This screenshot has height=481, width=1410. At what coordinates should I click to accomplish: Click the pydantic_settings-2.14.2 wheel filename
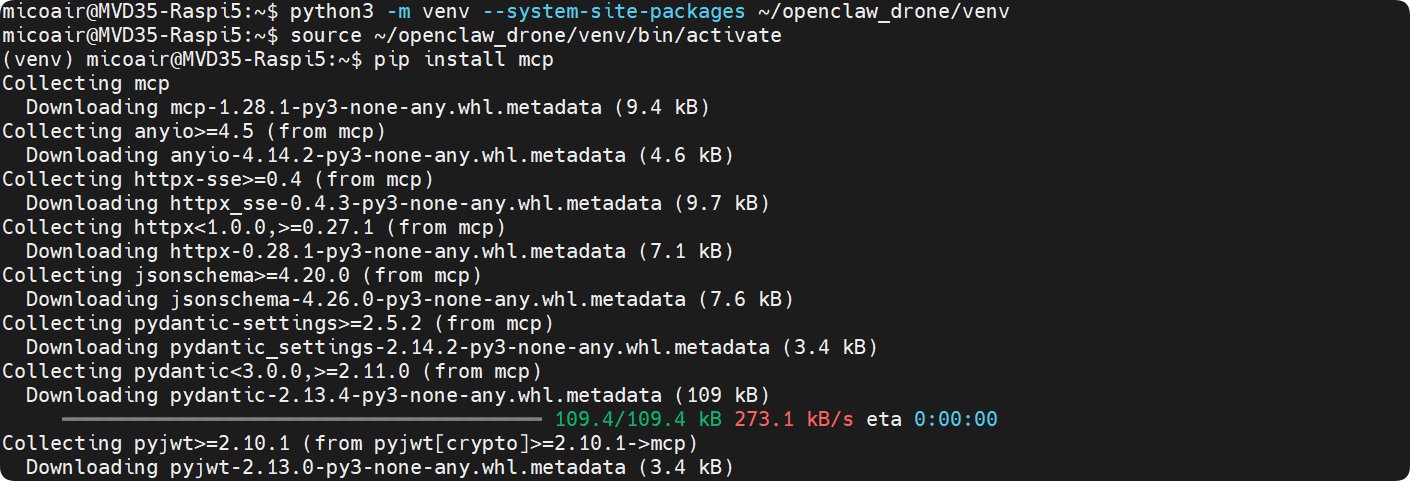tap(469, 347)
